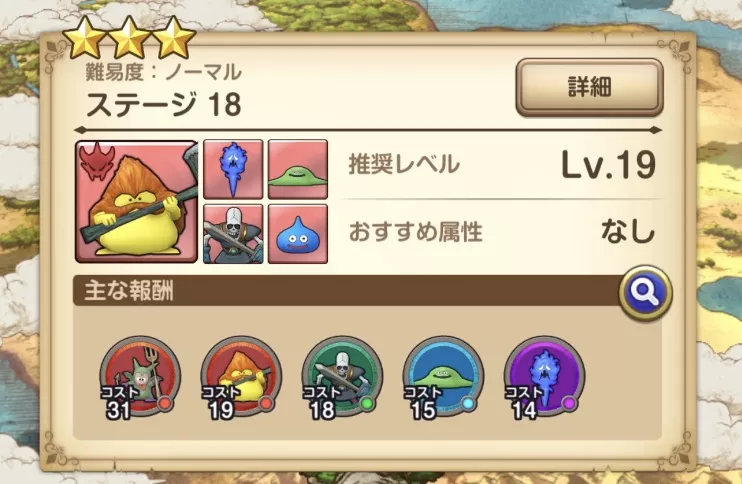Tap the green flat slime enemy icon

[x=298, y=169]
